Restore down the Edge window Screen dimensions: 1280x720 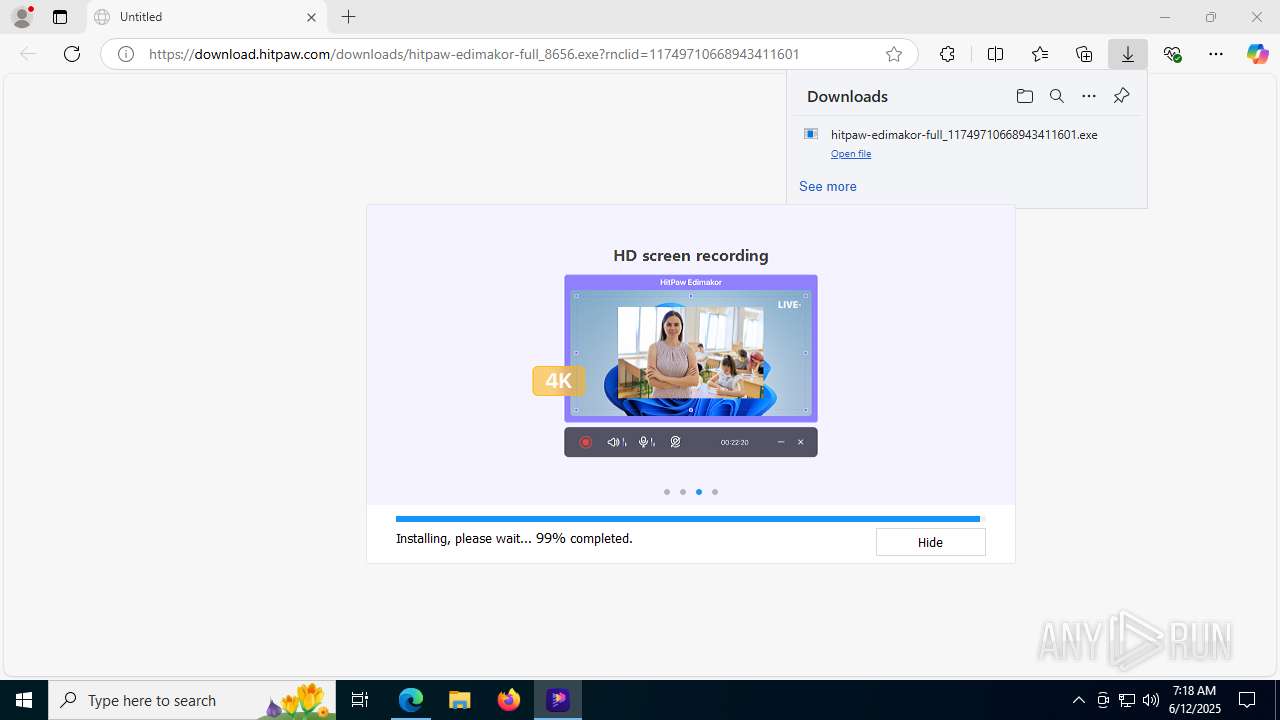pyautogui.click(x=1211, y=17)
